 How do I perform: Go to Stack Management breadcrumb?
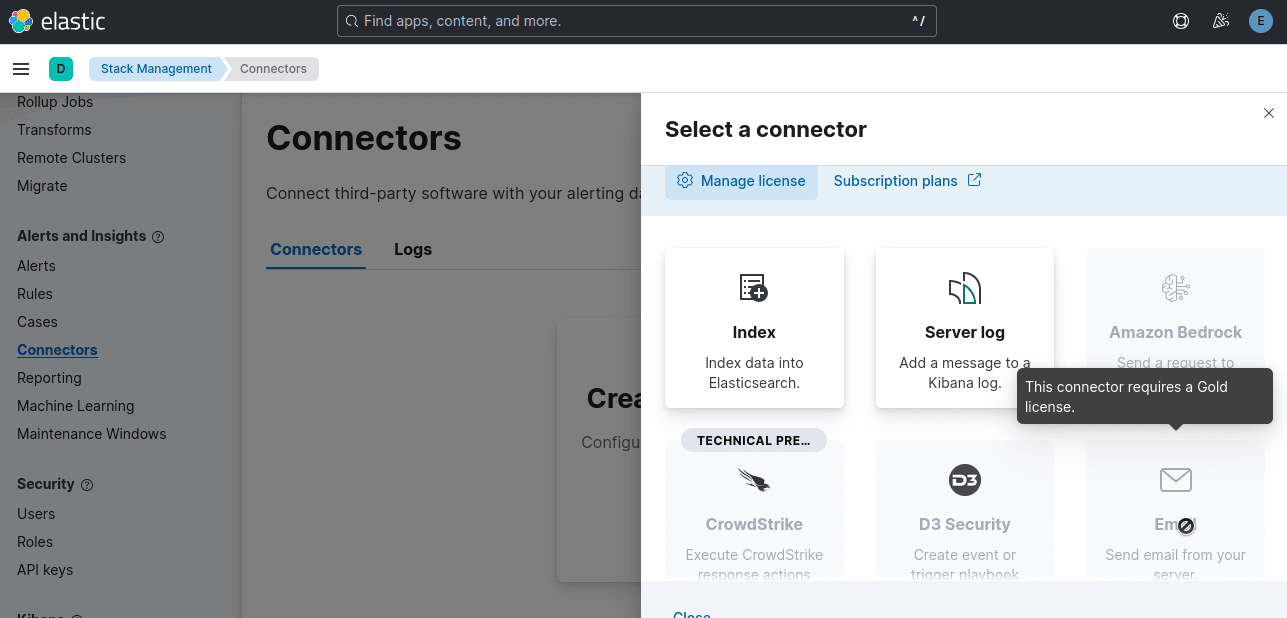coord(156,69)
